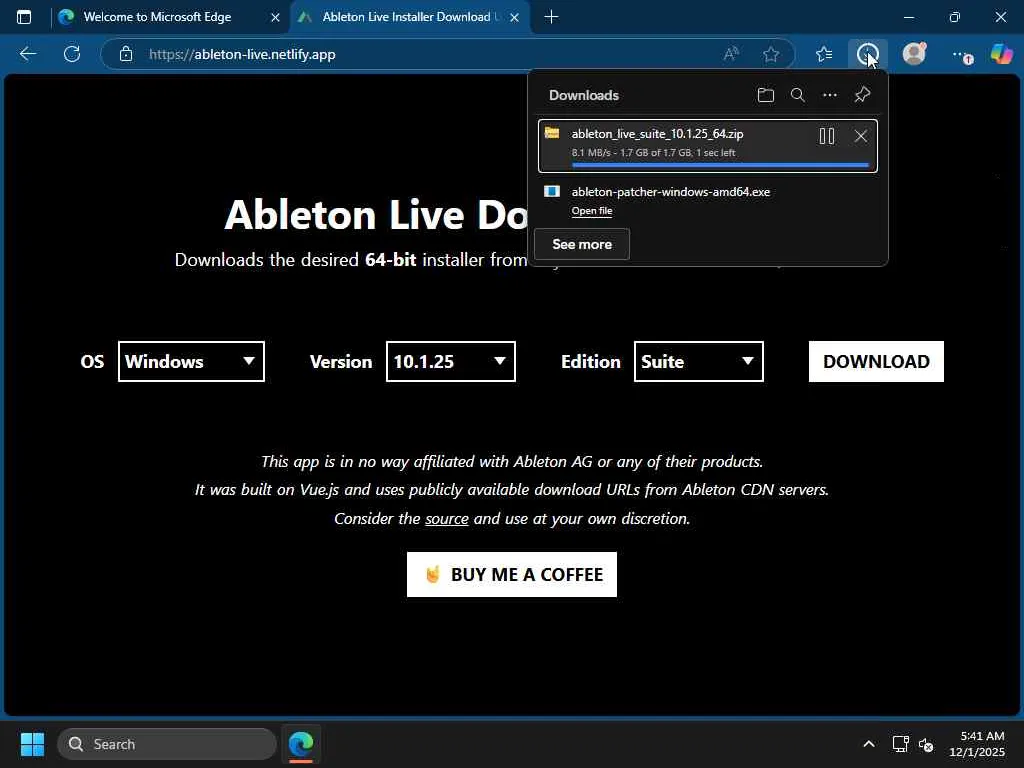The width and height of the screenshot is (1024, 768).
Task: Click the not affiliated disclaimer line
Action: pyautogui.click(x=512, y=462)
